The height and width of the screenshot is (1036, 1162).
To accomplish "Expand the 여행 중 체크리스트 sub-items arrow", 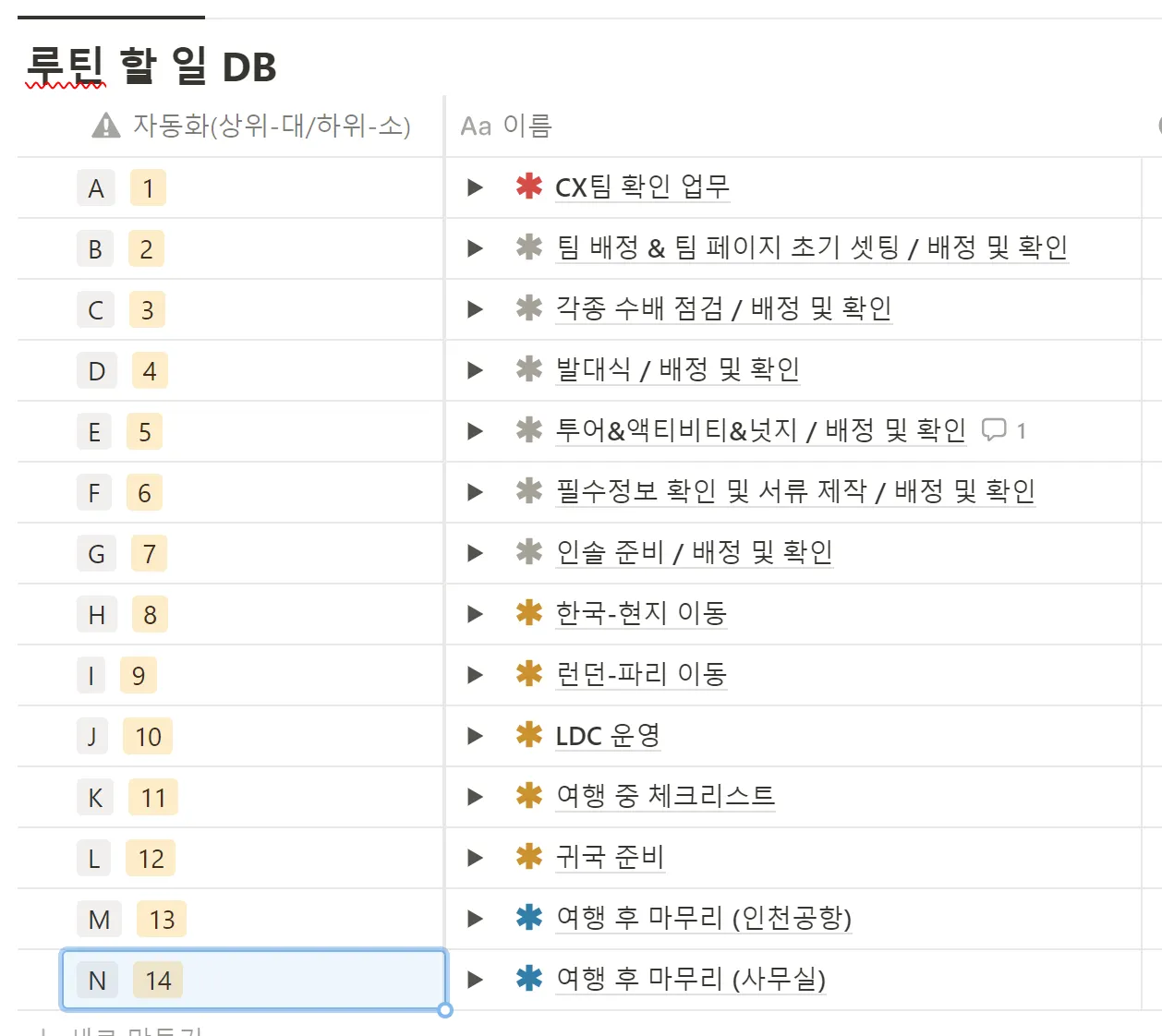I will pos(476,797).
